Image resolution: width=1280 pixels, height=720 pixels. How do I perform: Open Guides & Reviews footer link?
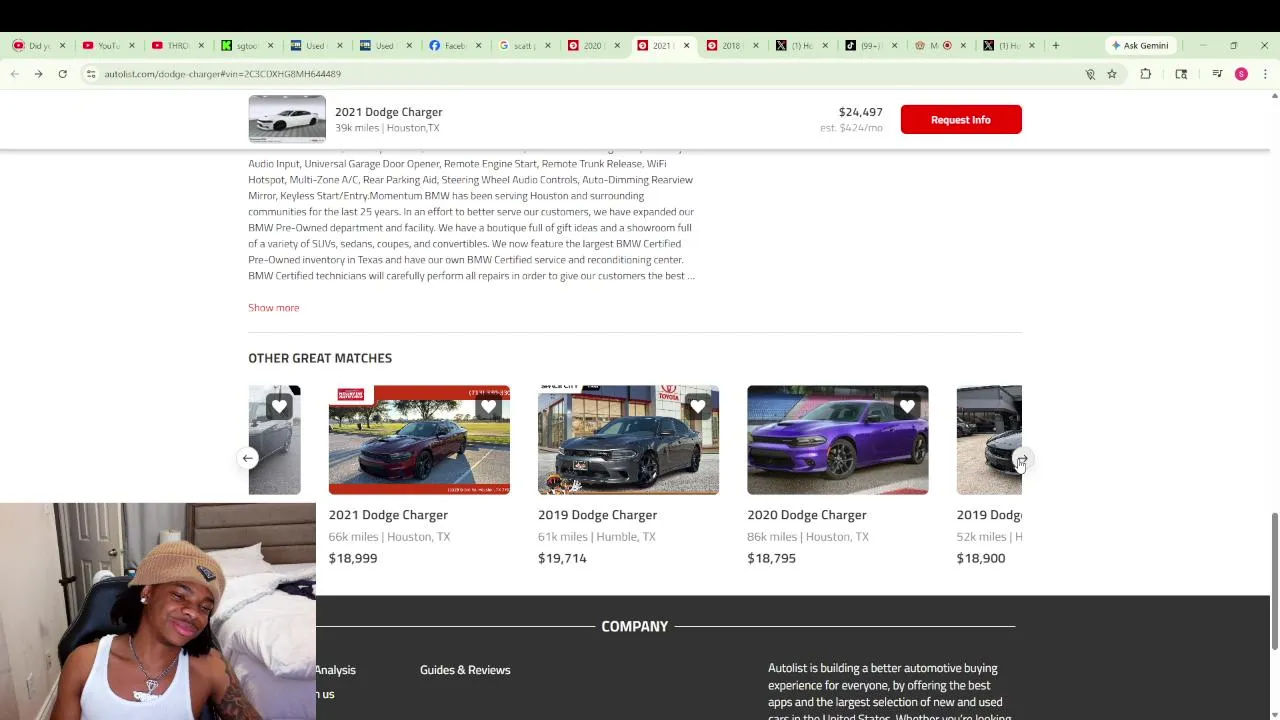click(465, 670)
